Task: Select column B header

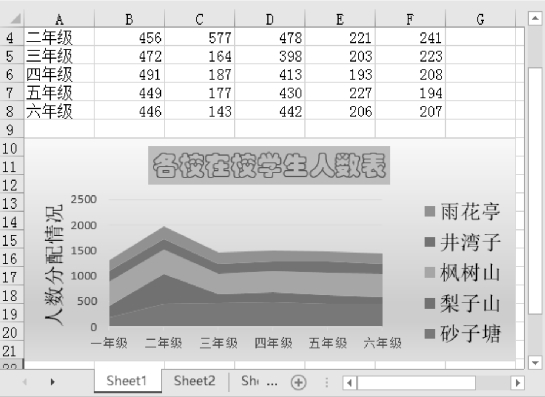Action: coord(129,19)
